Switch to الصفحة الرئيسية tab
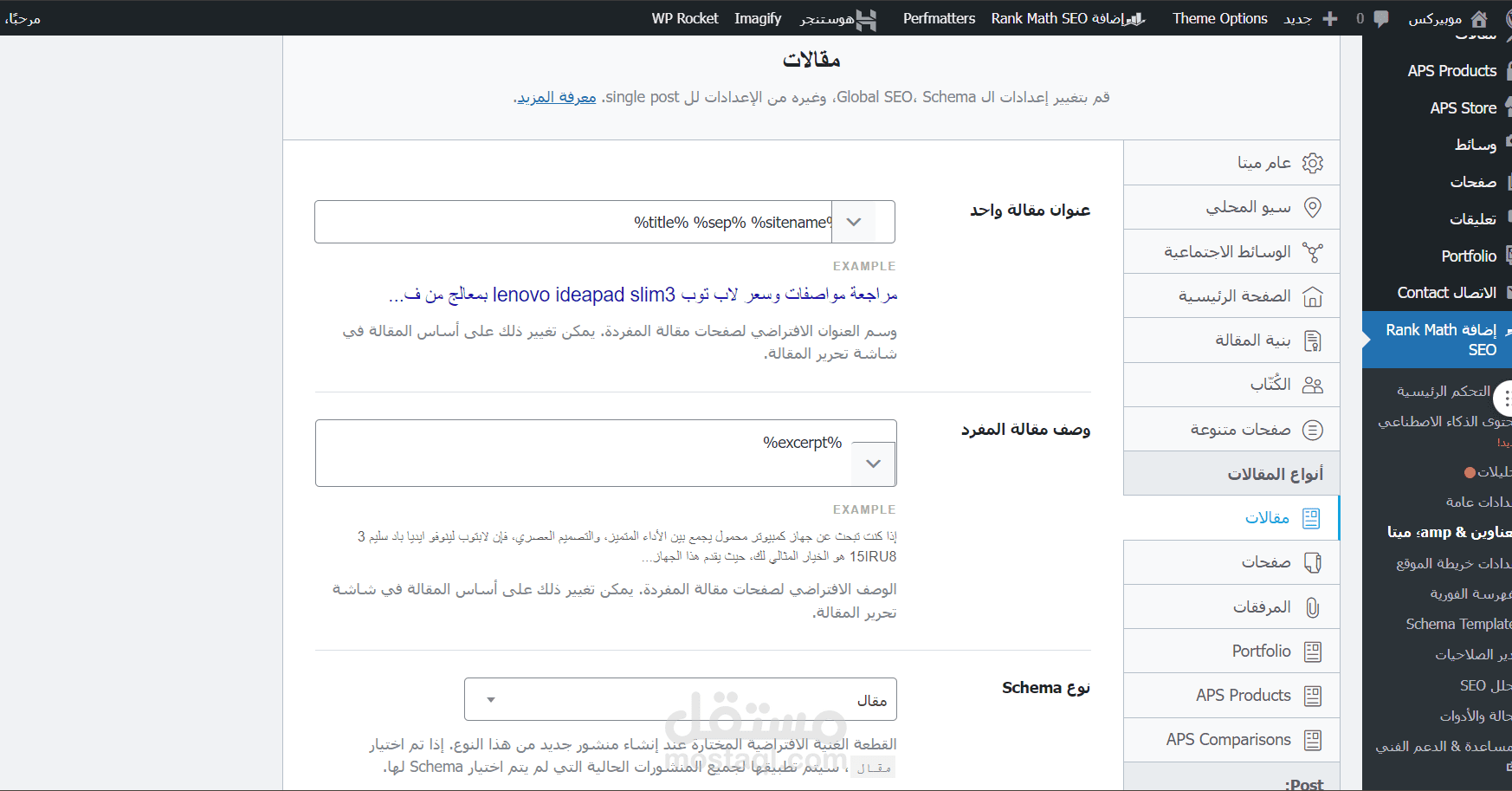The height and width of the screenshot is (791, 1512). coord(1231,296)
